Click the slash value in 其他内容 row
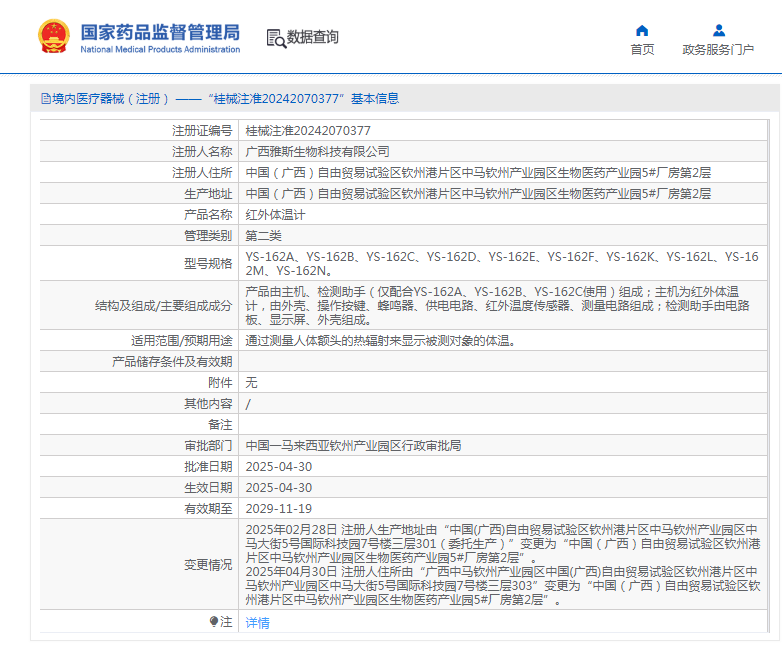Viewport: 782px width, 652px height. [248, 404]
